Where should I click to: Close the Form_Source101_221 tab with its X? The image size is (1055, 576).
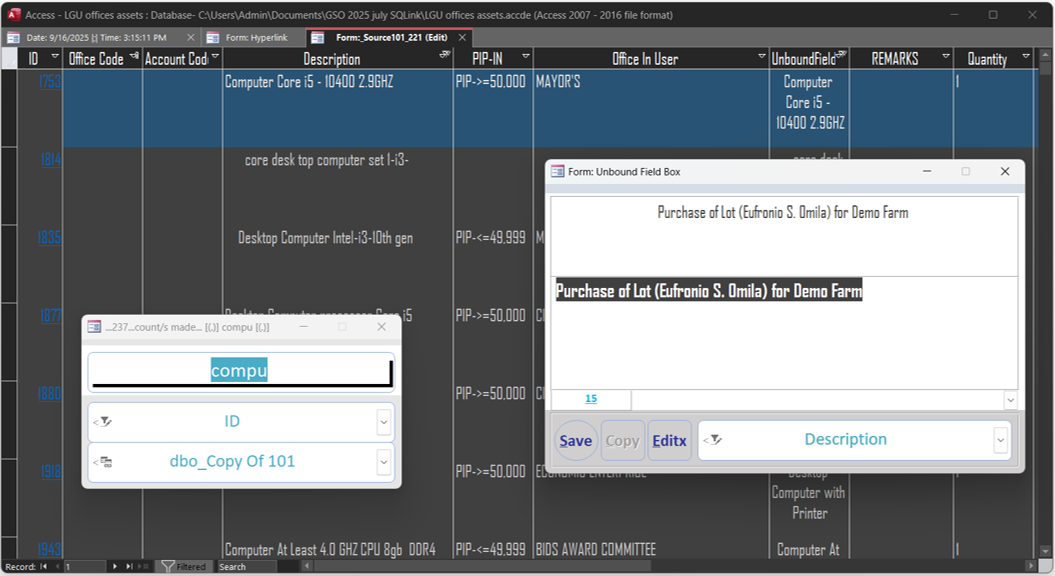click(x=463, y=38)
